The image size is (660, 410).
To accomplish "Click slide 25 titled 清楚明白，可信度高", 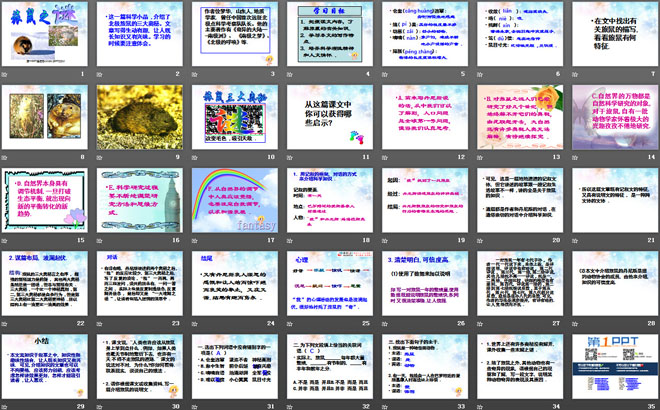I will [423, 284].
